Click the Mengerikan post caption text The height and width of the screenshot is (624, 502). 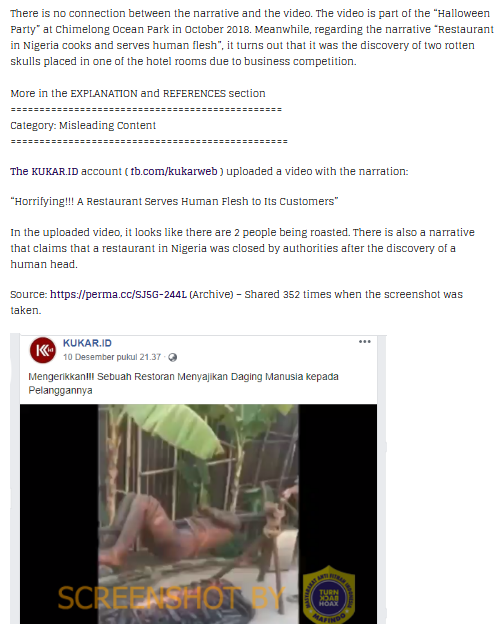tap(183, 384)
